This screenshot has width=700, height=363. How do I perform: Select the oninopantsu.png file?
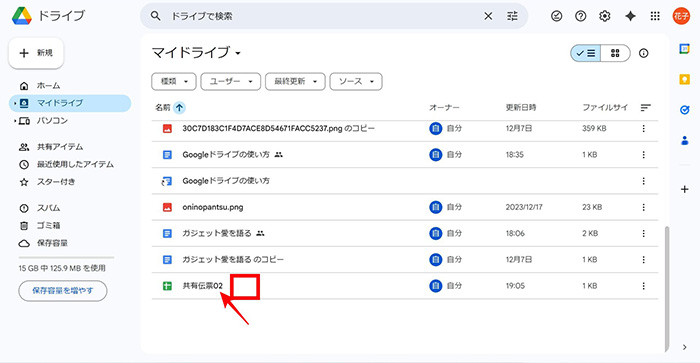pos(405,207)
